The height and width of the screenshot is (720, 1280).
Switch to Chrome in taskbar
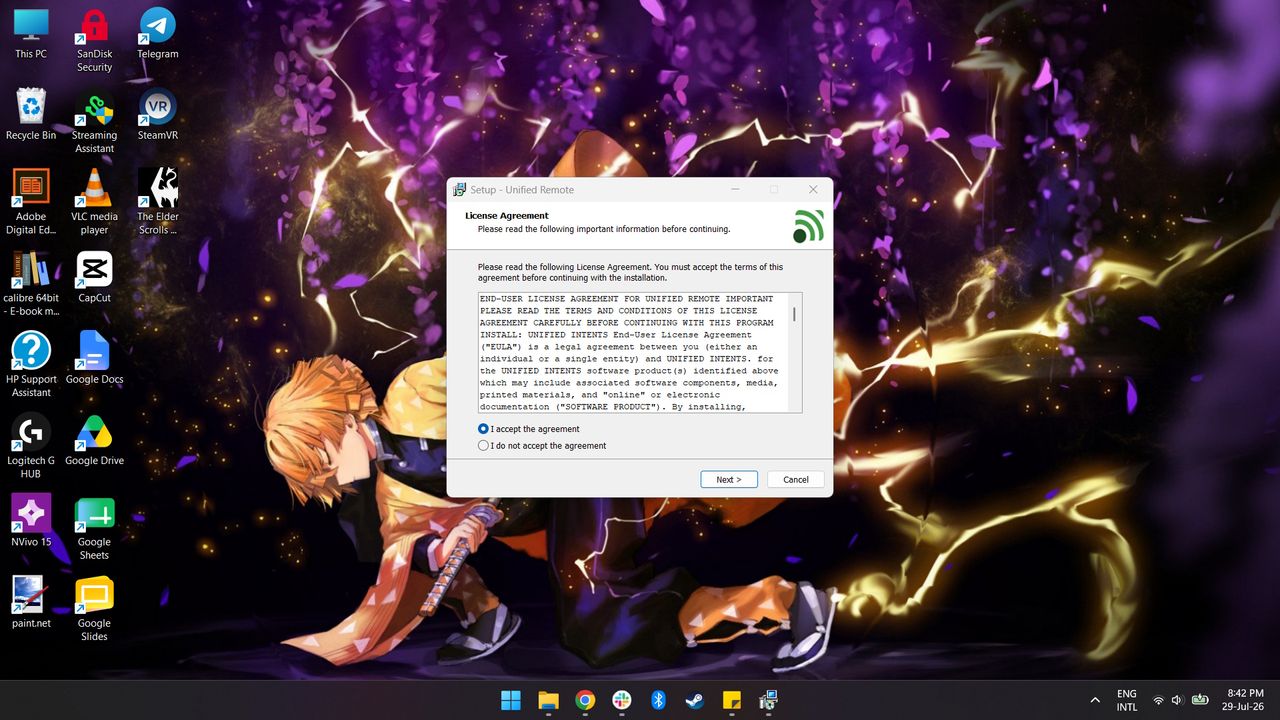pyautogui.click(x=585, y=700)
